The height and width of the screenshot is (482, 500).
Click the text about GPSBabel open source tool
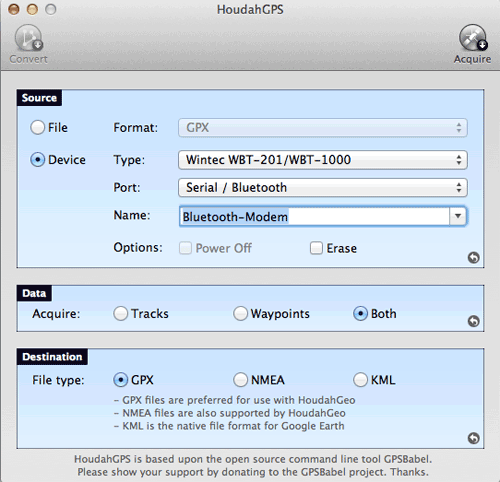(x=253, y=459)
